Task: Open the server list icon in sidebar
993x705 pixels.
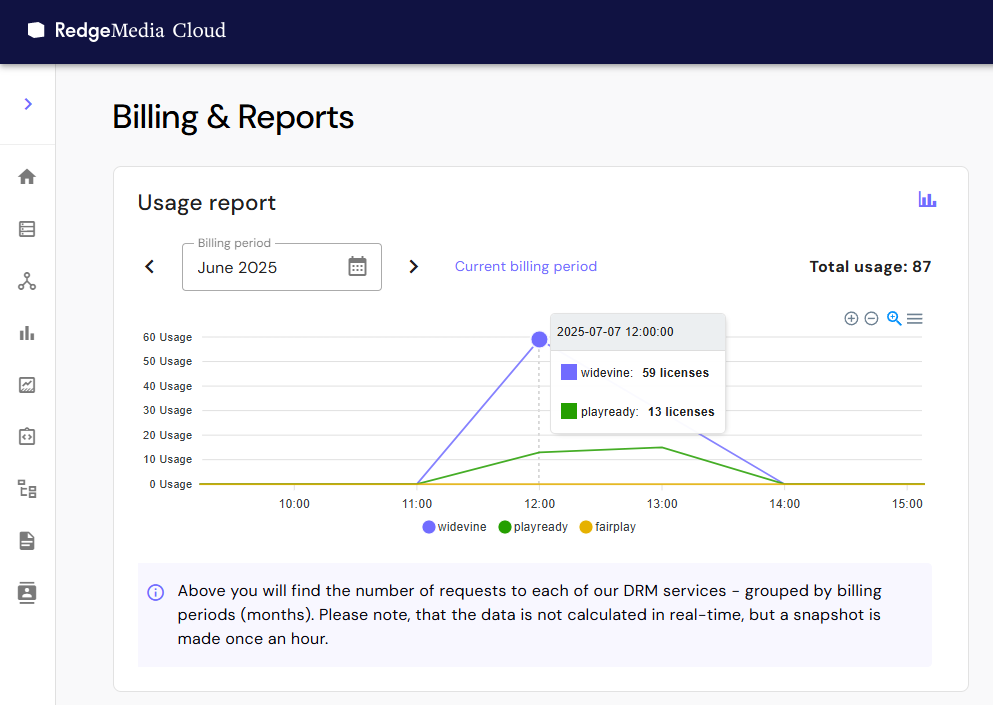Action: pyautogui.click(x=27, y=229)
